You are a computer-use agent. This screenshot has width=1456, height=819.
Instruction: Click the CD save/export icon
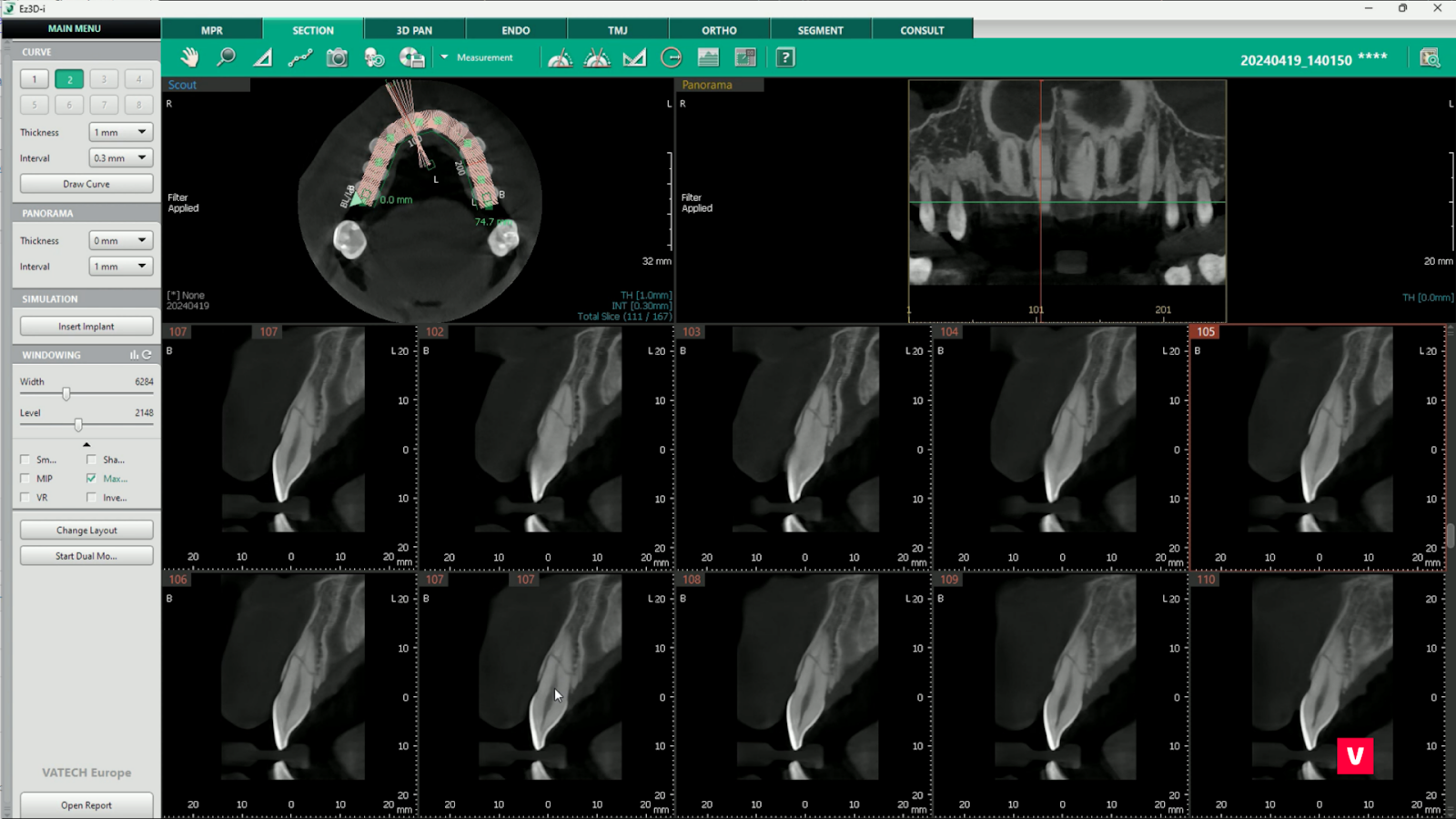point(411,57)
